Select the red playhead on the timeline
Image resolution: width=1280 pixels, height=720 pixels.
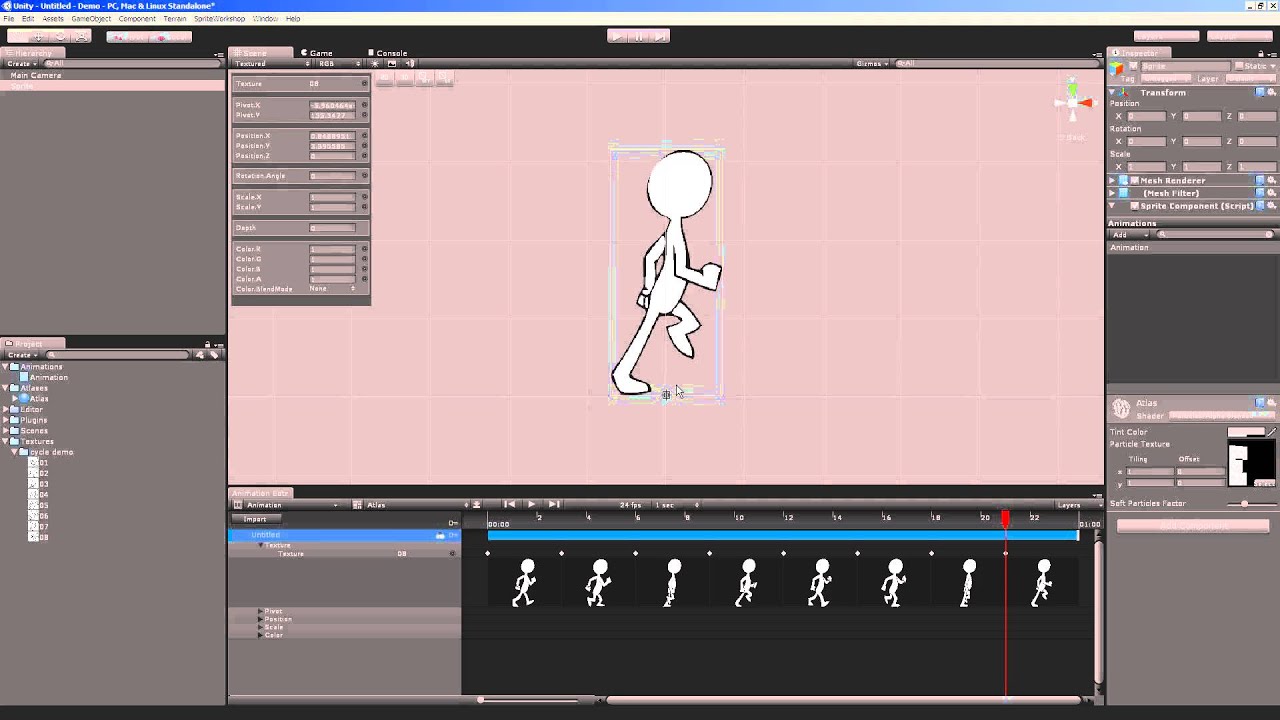point(1006,519)
